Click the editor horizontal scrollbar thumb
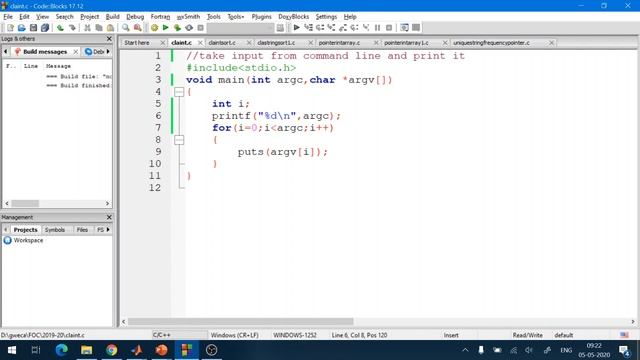Screen dimensions: 640x360 click(240, 322)
